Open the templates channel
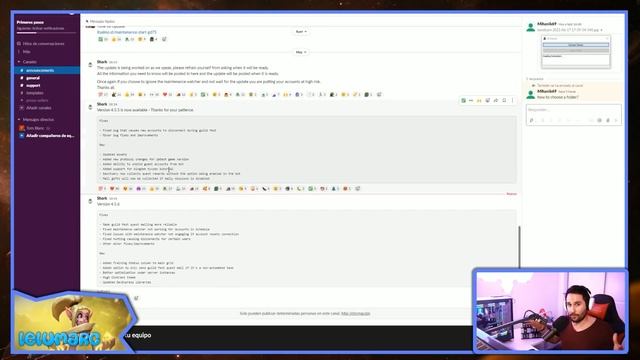 (35, 93)
